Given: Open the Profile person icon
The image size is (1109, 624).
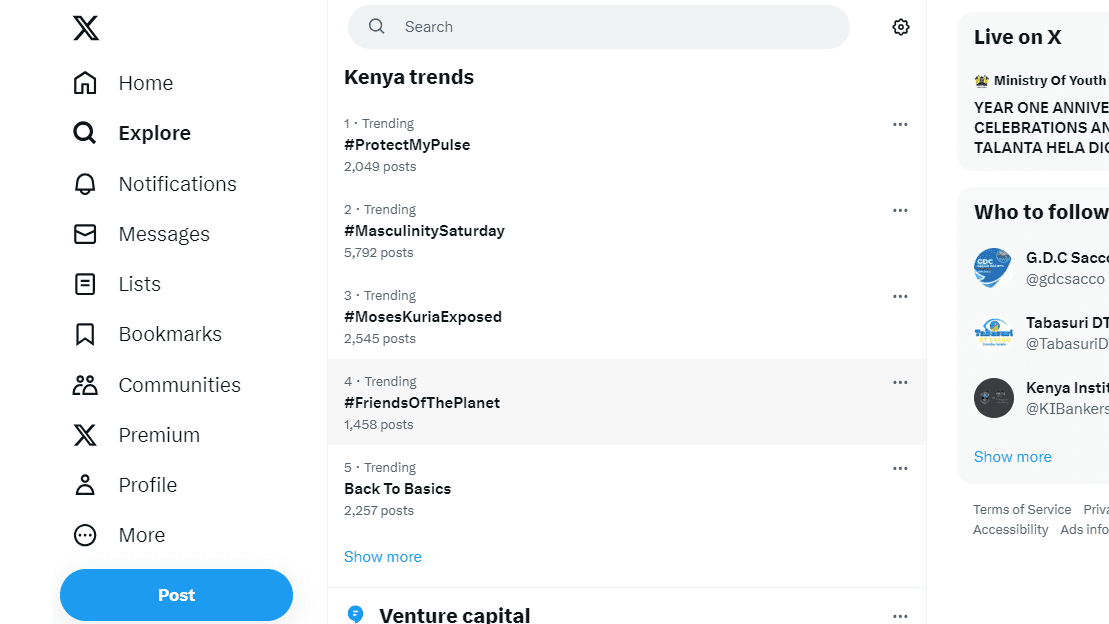Looking at the screenshot, I should coord(85,485).
